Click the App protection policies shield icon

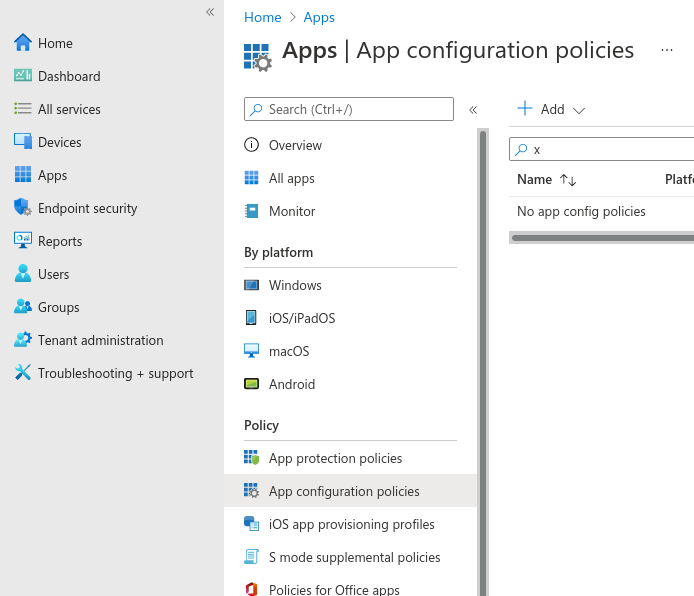251,458
